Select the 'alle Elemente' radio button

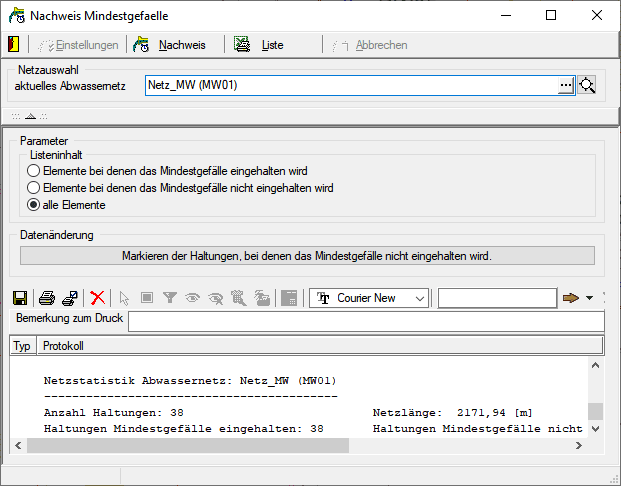point(33,205)
